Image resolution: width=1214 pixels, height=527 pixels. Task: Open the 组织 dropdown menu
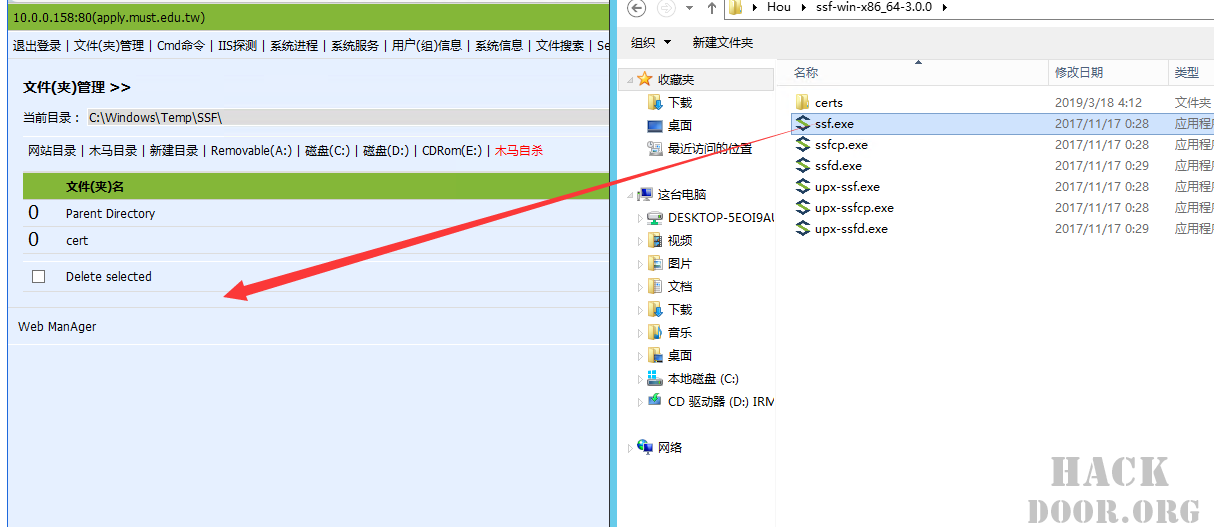click(x=651, y=43)
